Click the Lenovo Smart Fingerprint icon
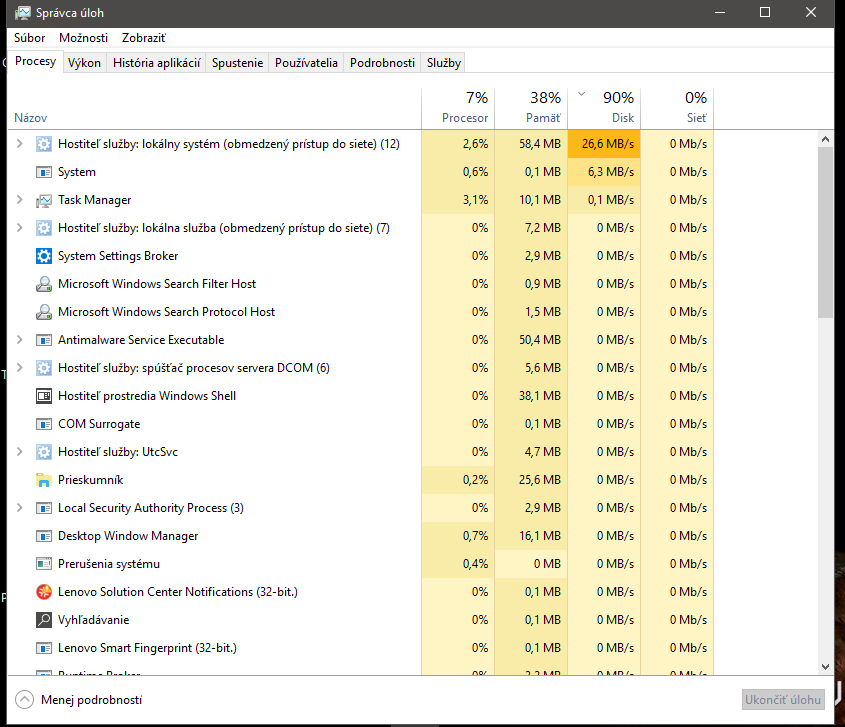845x727 pixels. pos(44,648)
